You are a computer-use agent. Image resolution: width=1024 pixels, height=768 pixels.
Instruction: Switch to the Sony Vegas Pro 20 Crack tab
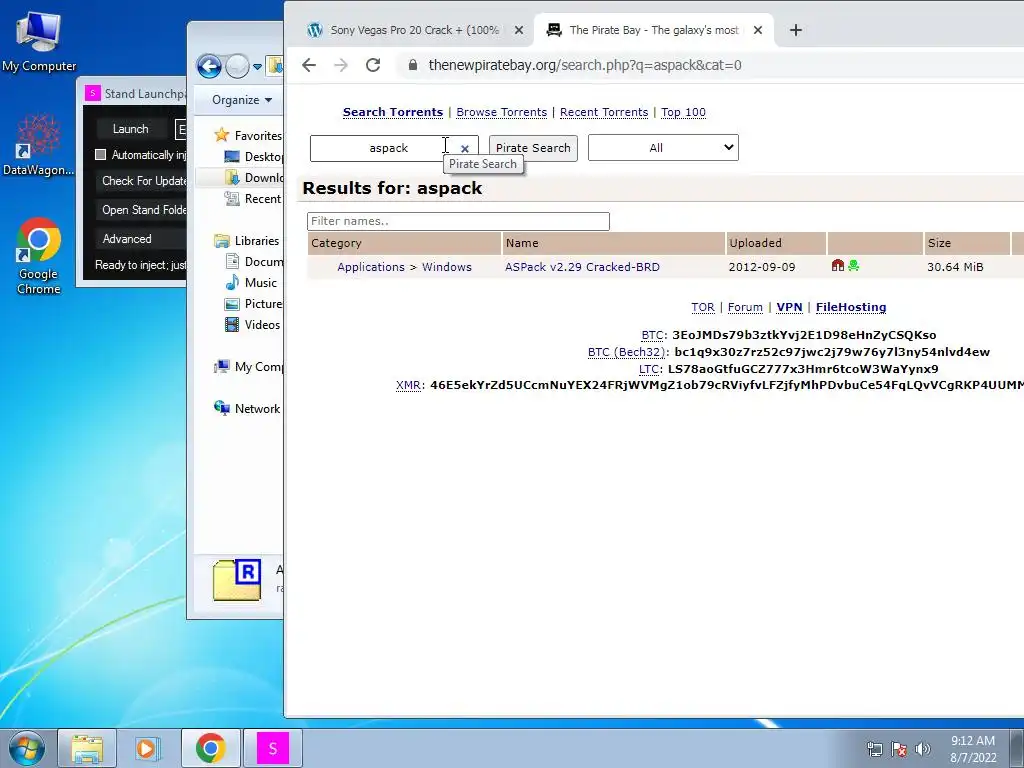416,30
